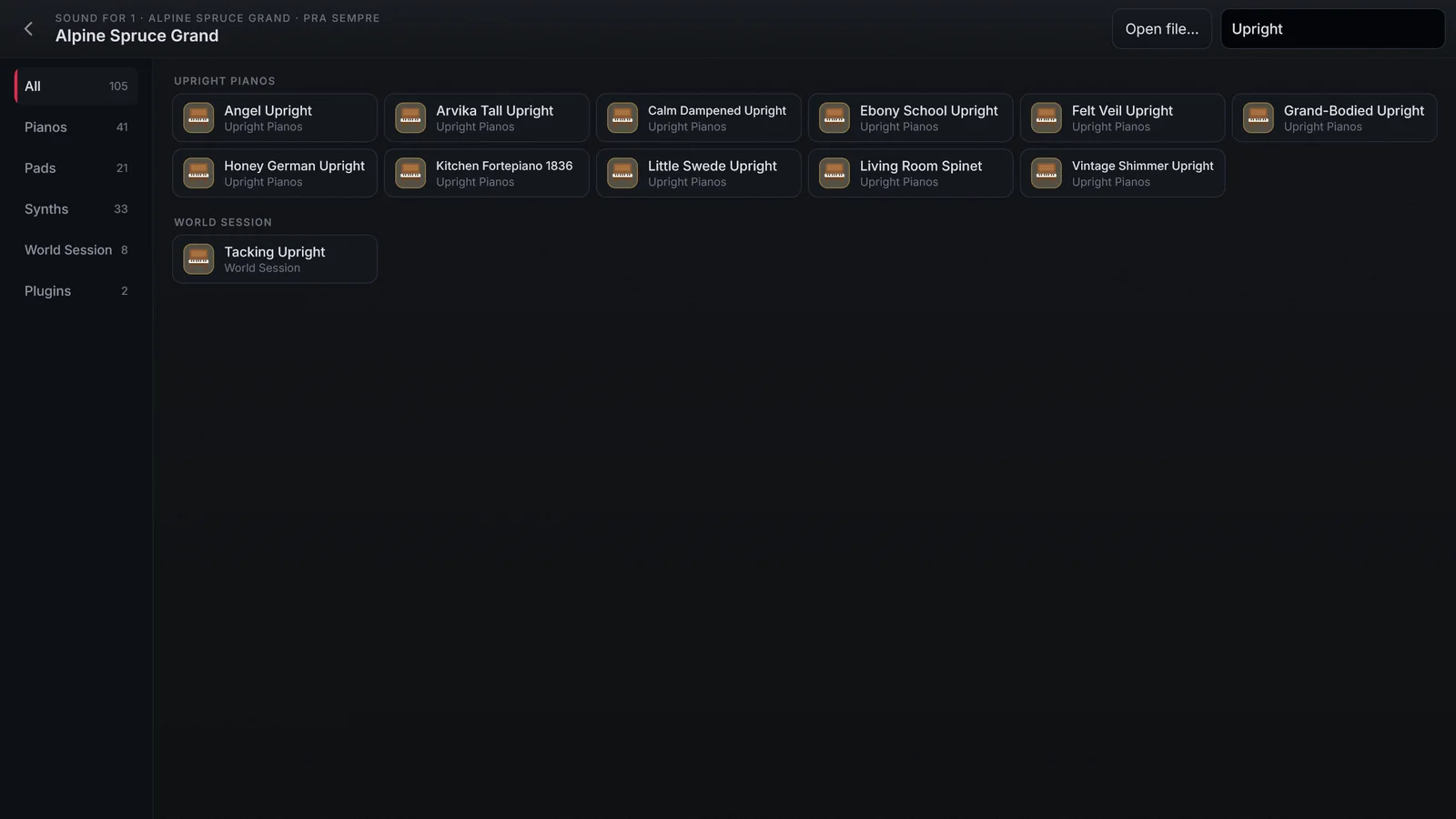This screenshot has width=1456, height=819.
Task: Pick Vintage Shimmer Upright sound name
Action: click(x=1143, y=166)
